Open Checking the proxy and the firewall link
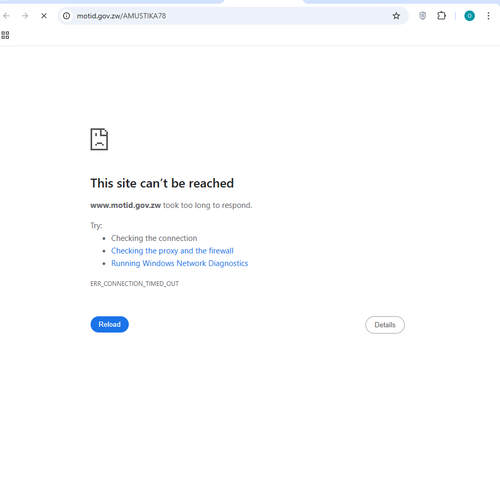Image resolution: width=500 pixels, height=486 pixels. coord(172,251)
